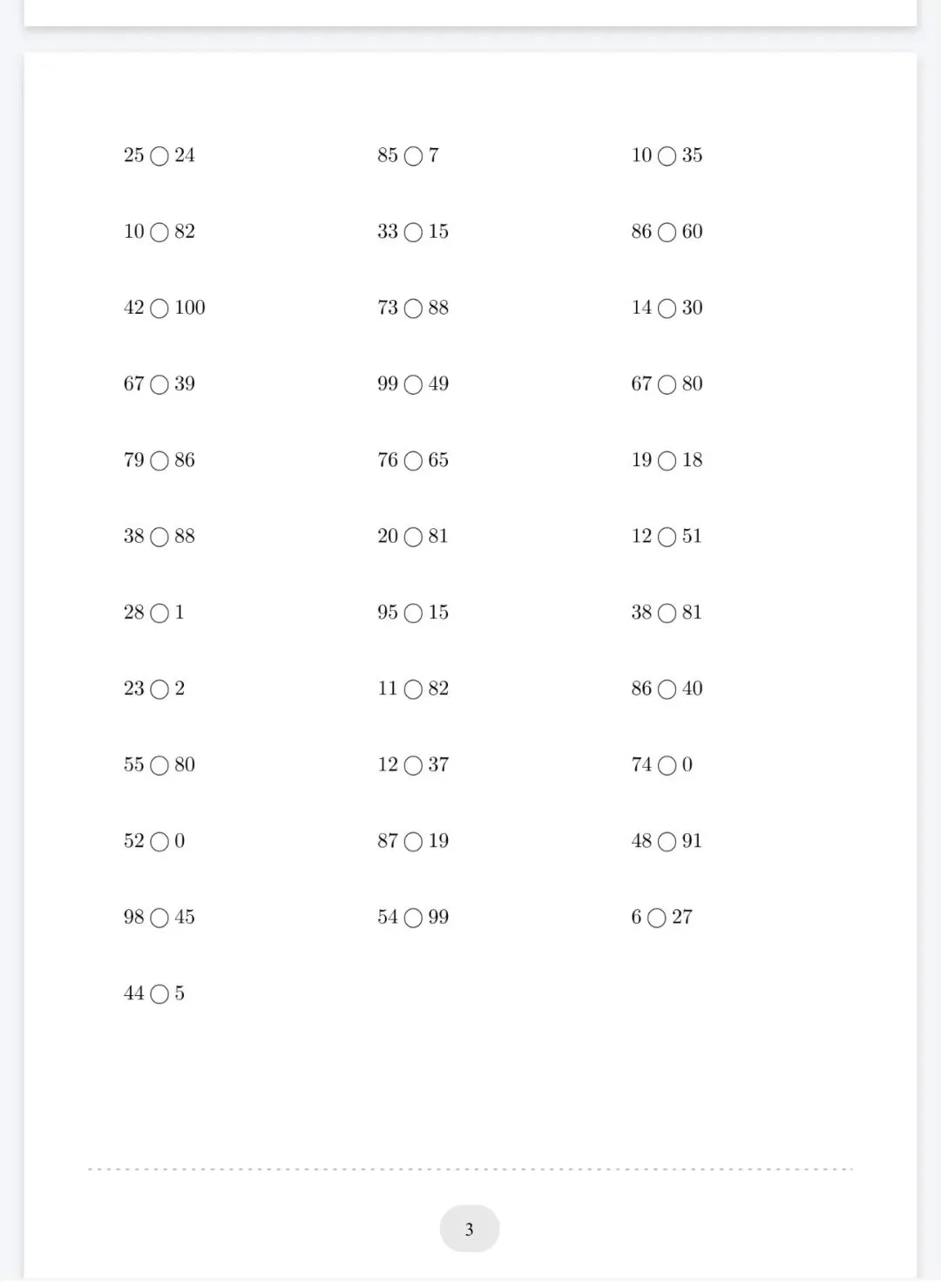Click the circle between 25 and 24

[x=159, y=157]
